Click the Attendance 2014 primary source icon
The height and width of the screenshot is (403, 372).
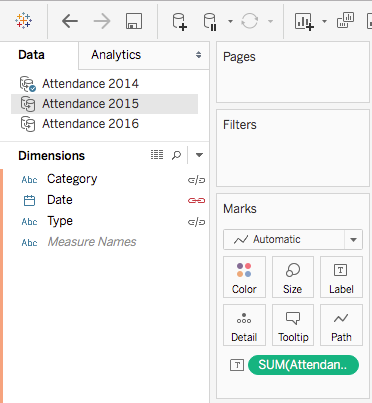[28, 84]
